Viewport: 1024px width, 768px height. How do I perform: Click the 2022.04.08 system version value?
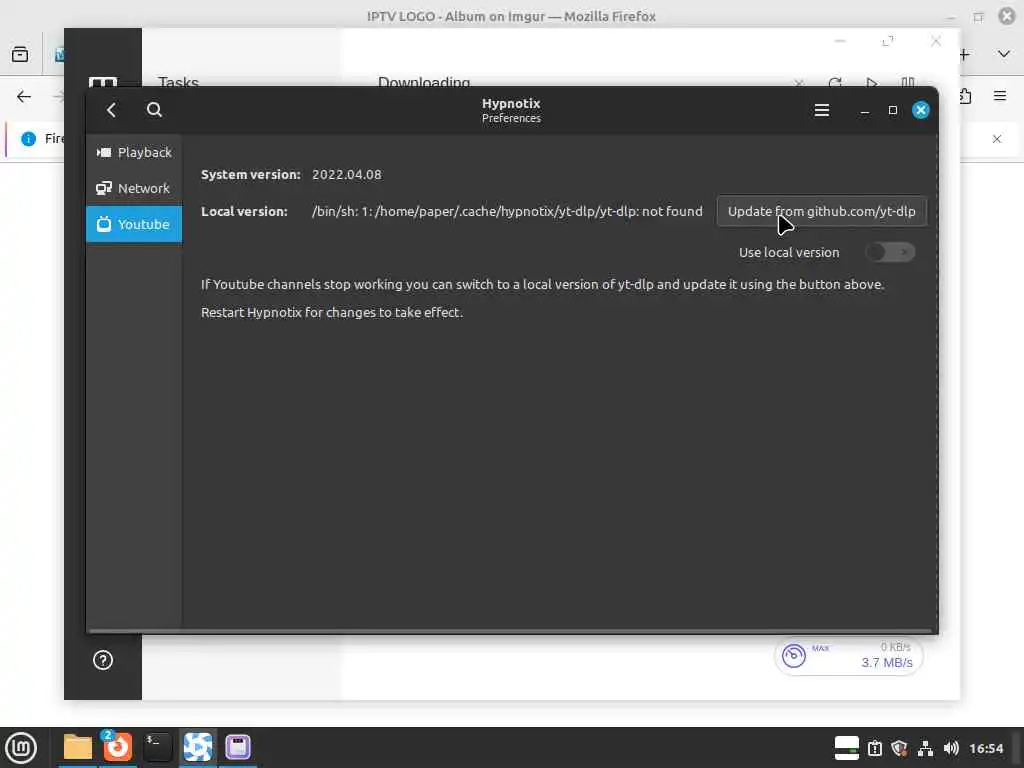(x=347, y=174)
